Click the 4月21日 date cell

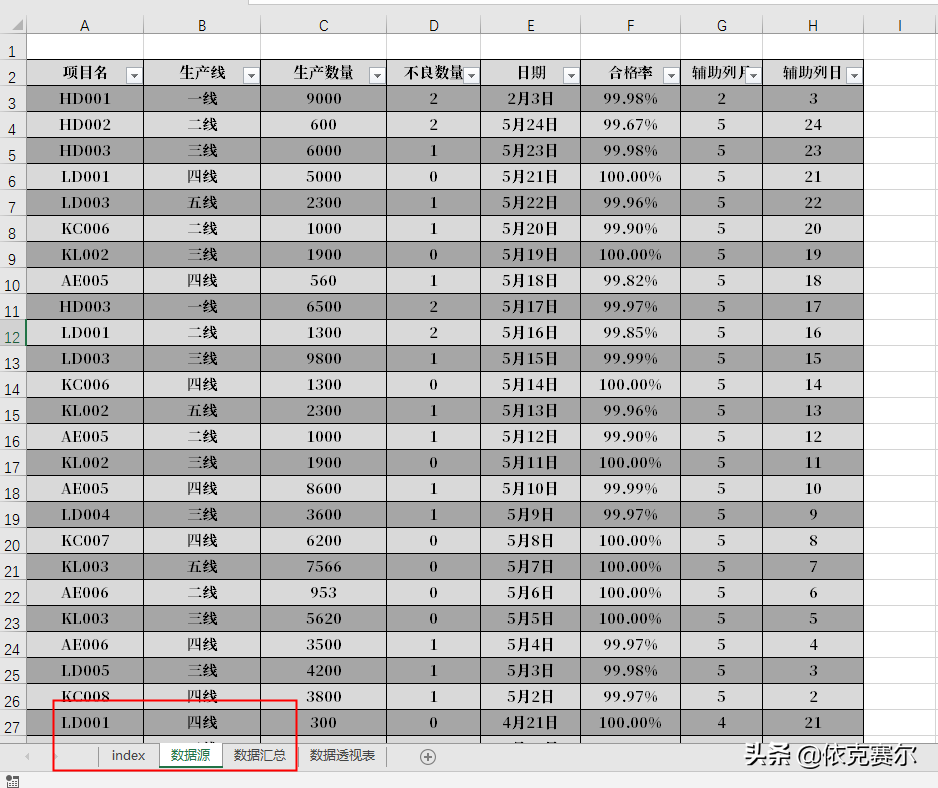[531, 723]
